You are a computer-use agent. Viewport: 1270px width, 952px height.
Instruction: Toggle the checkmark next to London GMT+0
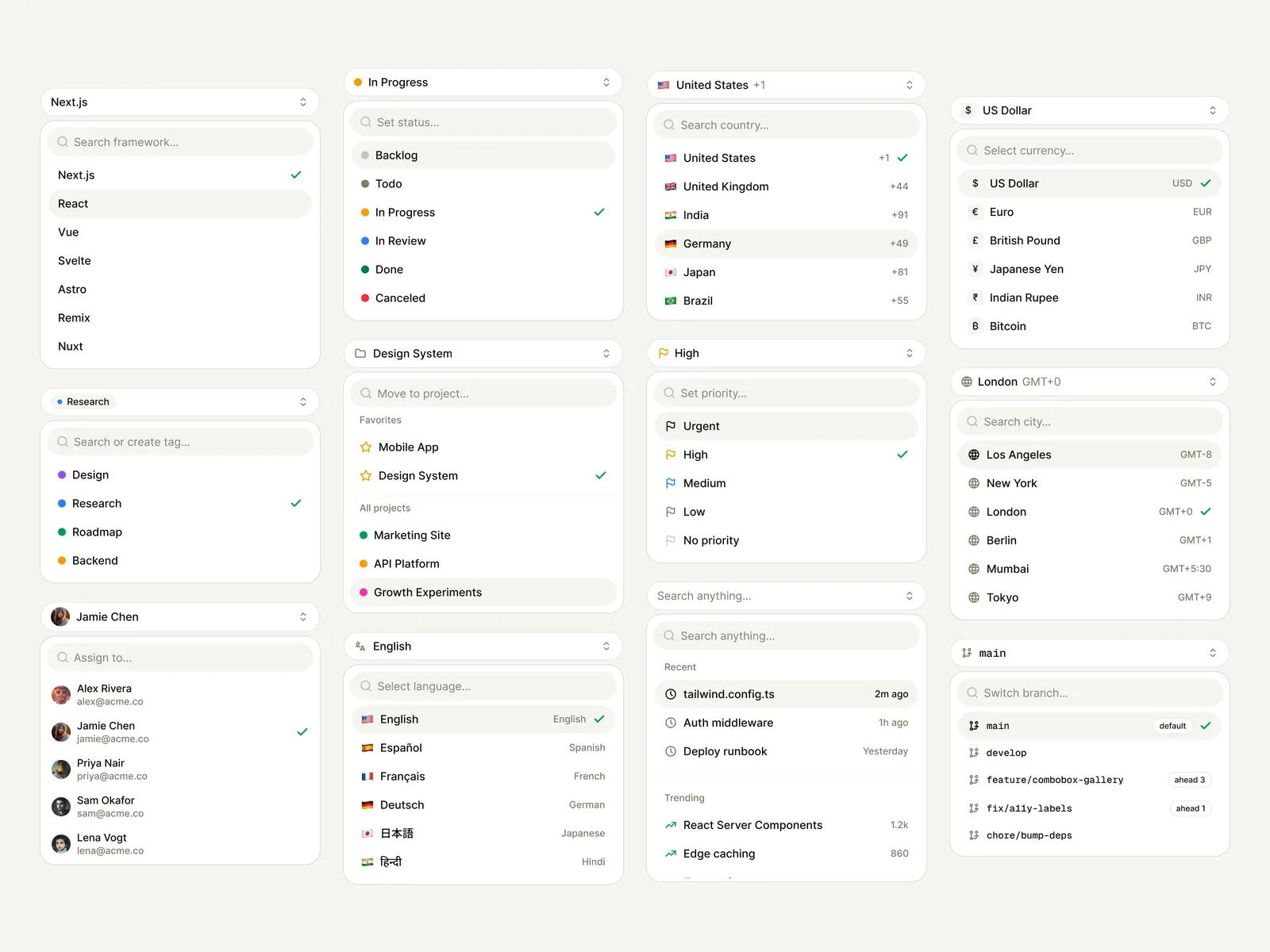click(x=1206, y=512)
